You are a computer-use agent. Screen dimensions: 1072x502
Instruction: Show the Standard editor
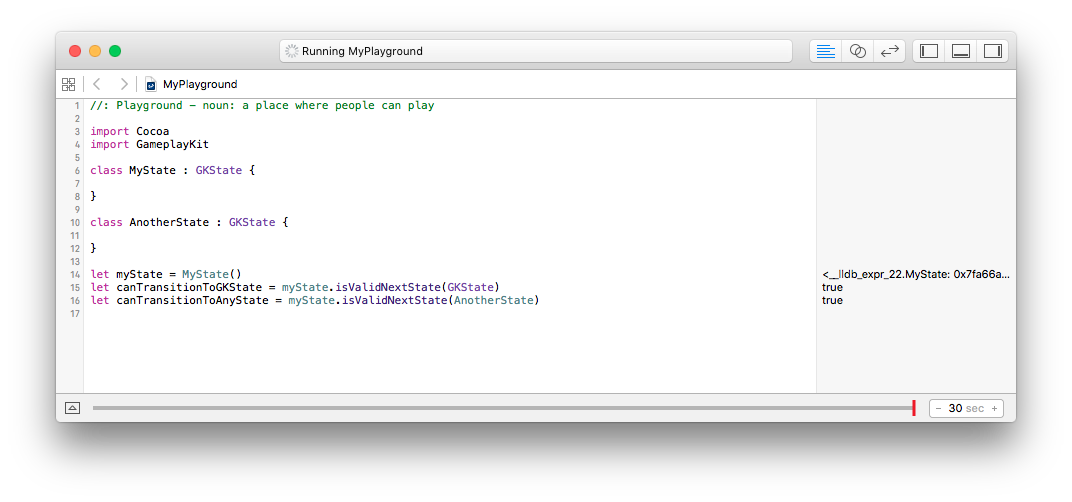click(826, 51)
